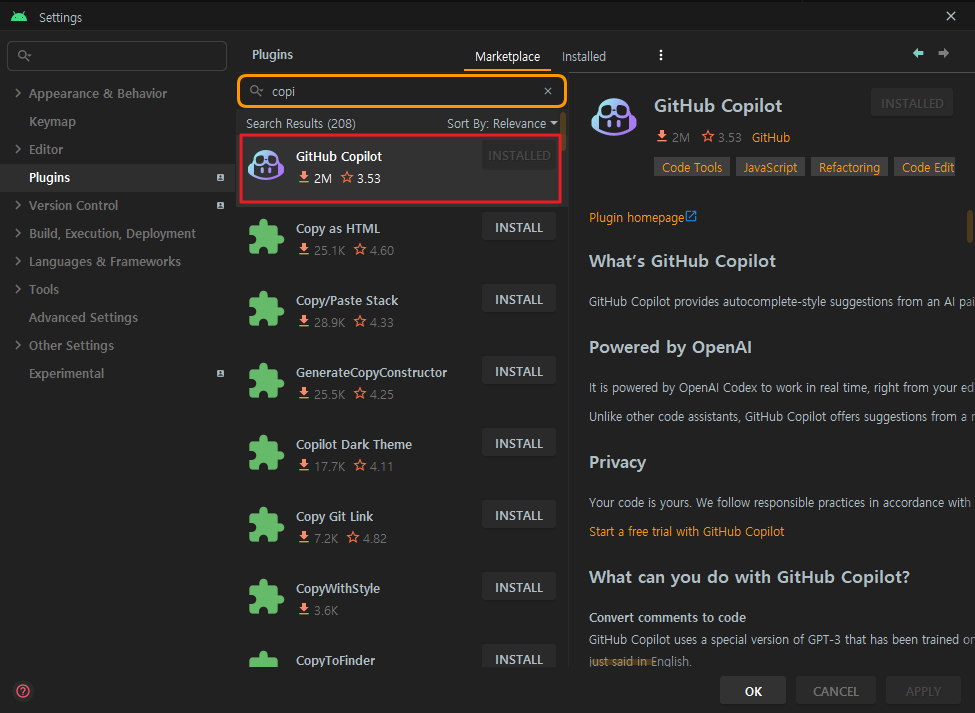Expand Build, Execution, Deployment node
The image size is (975, 713).
pos(18,233)
